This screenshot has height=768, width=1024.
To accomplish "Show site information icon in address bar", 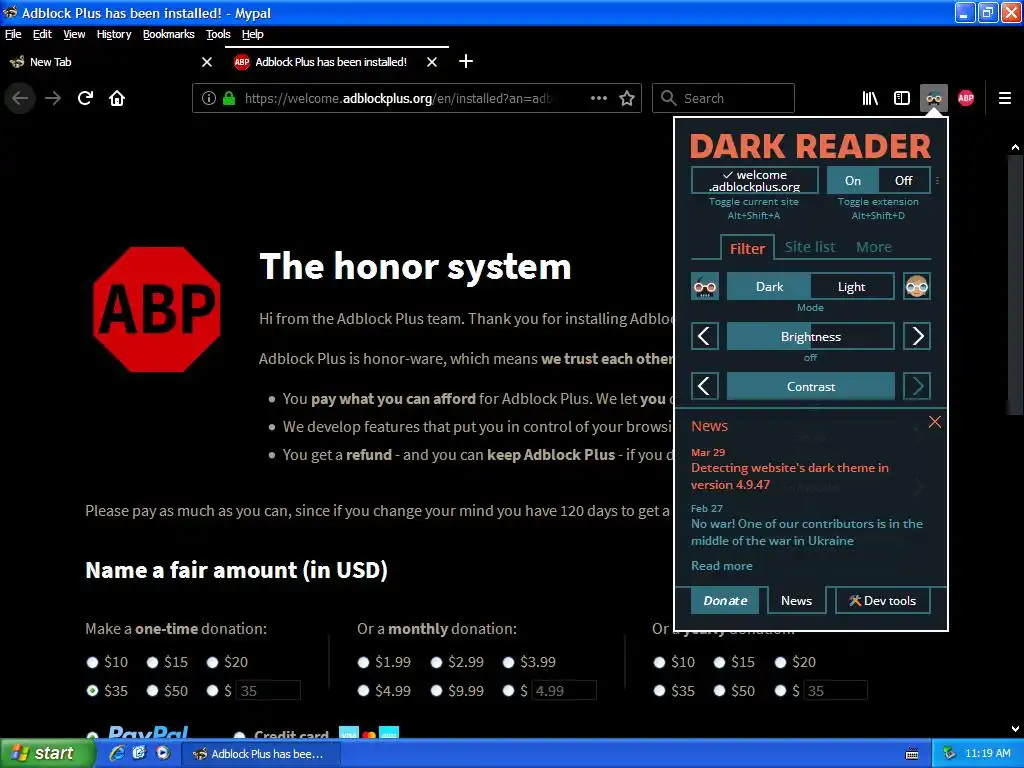I will click(208, 99).
